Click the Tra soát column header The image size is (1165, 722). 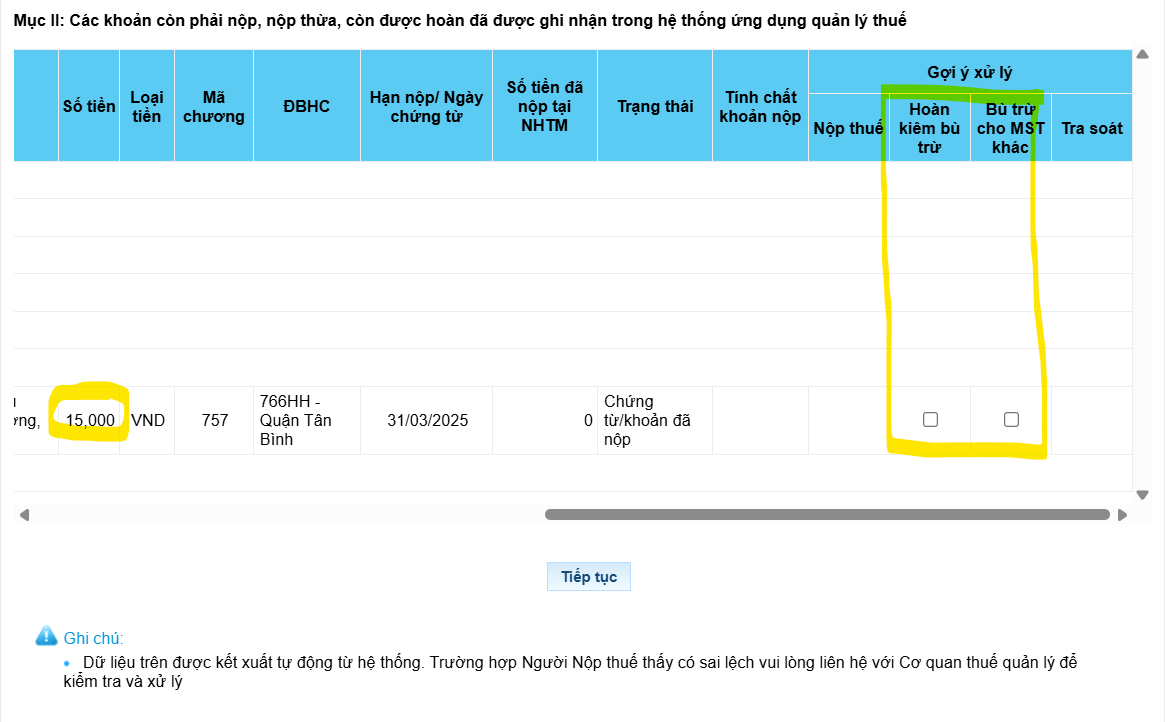click(1091, 128)
